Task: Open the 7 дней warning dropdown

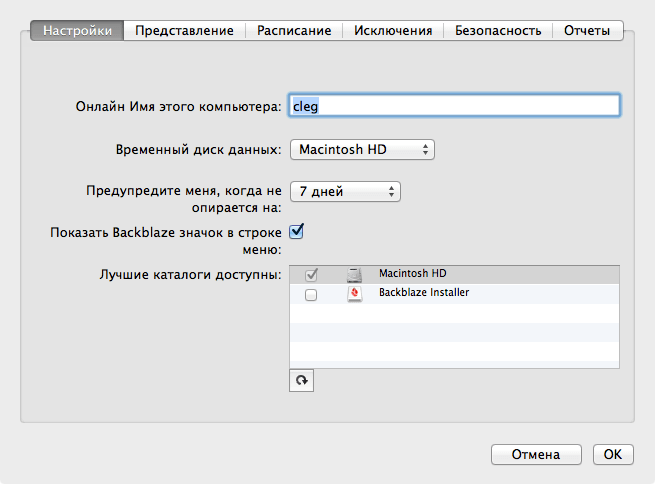Action: 345,192
